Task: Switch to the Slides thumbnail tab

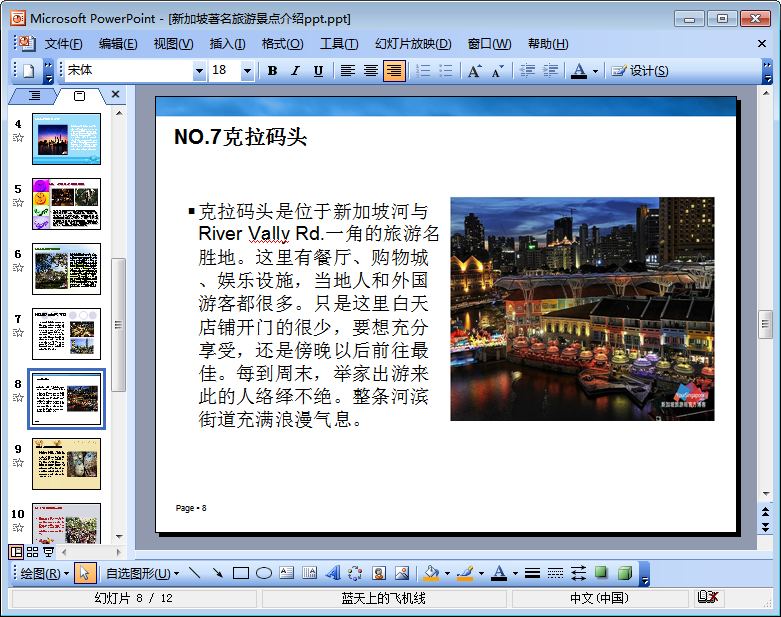Action: [x=79, y=96]
